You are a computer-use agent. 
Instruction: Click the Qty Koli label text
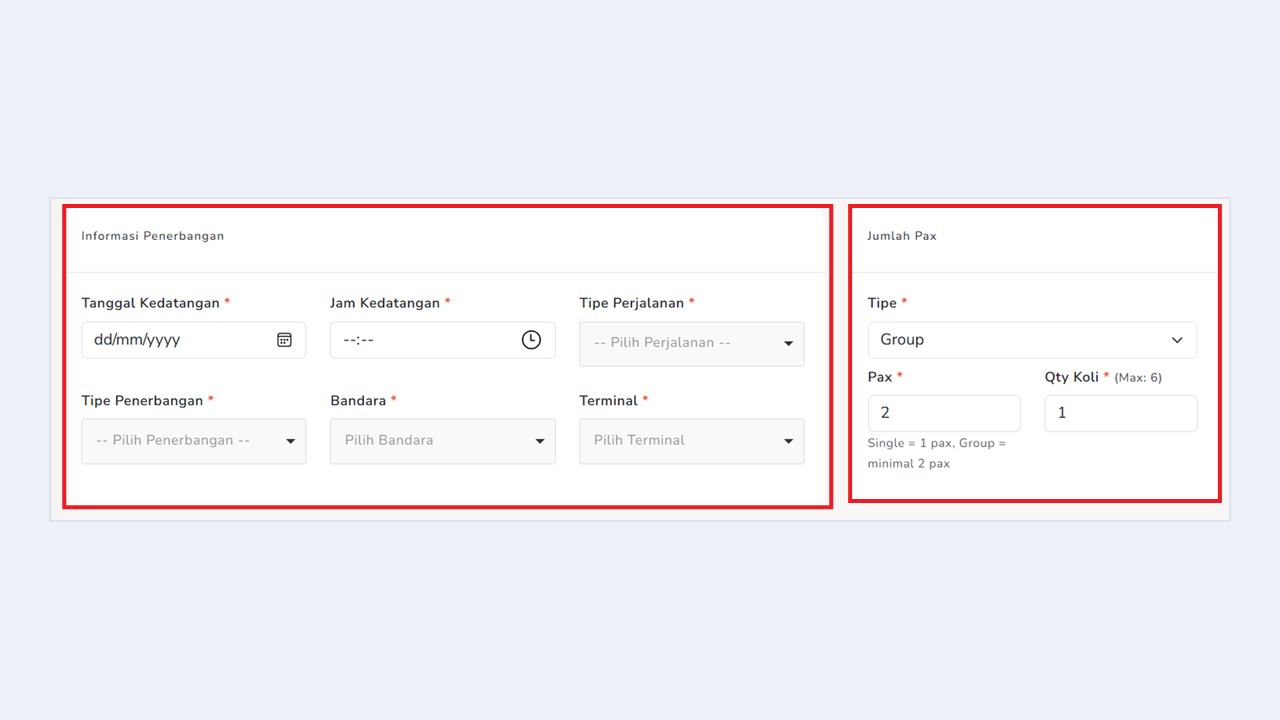(x=1072, y=377)
